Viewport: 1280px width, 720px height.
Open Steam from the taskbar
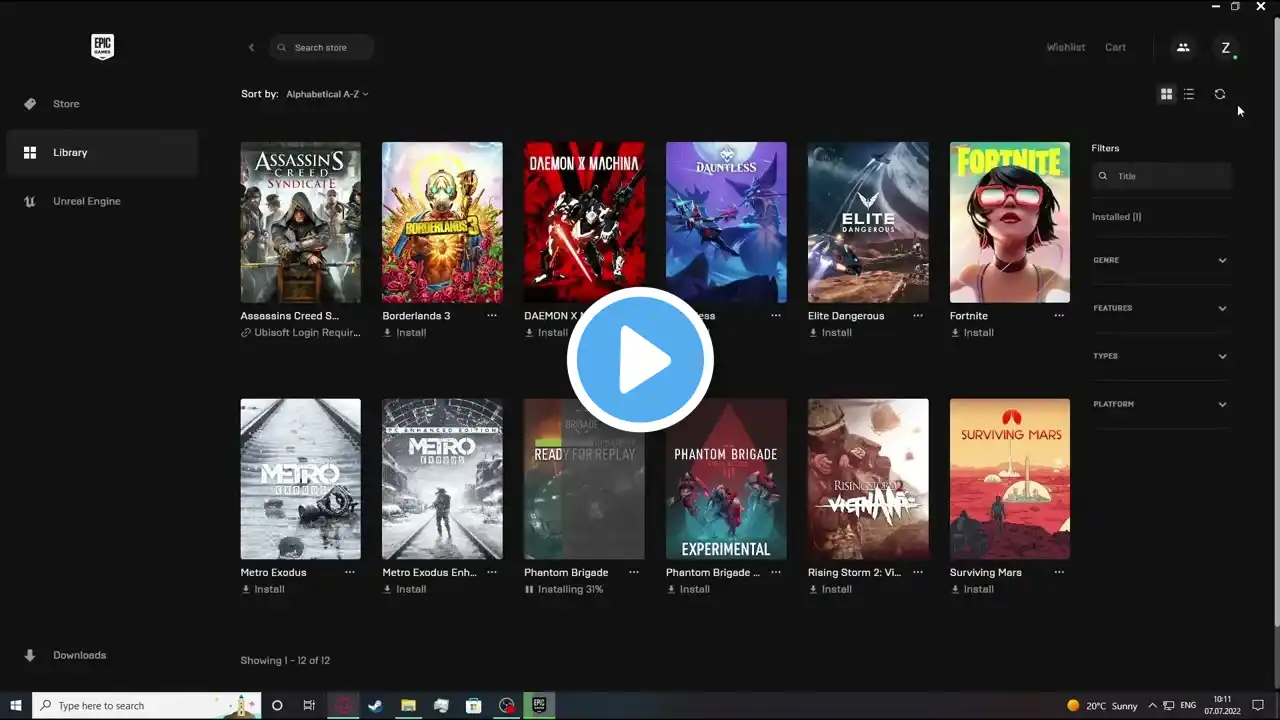tap(375, 705)
